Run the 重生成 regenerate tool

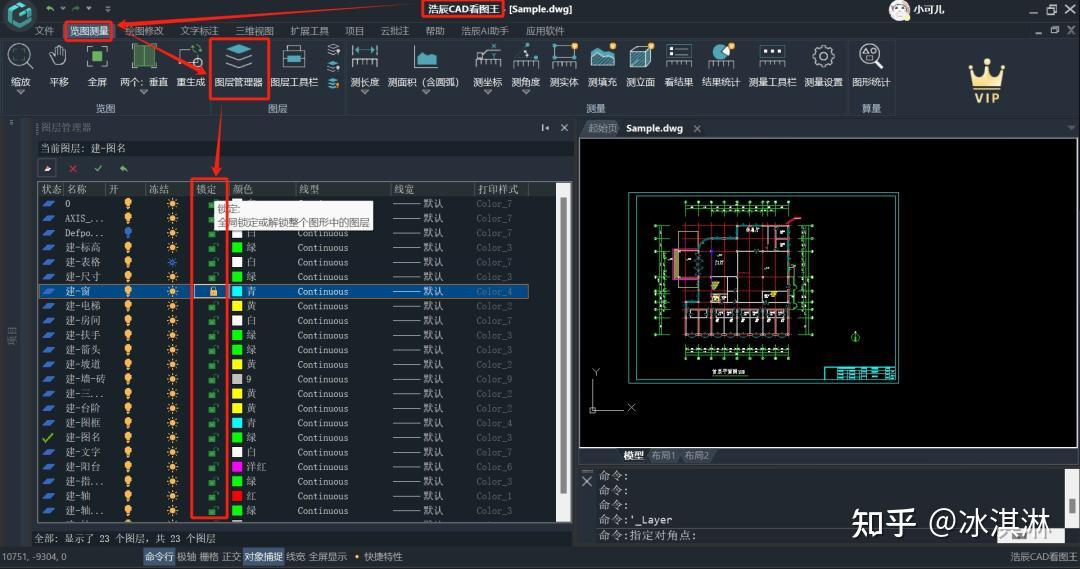tap(191, 56)
